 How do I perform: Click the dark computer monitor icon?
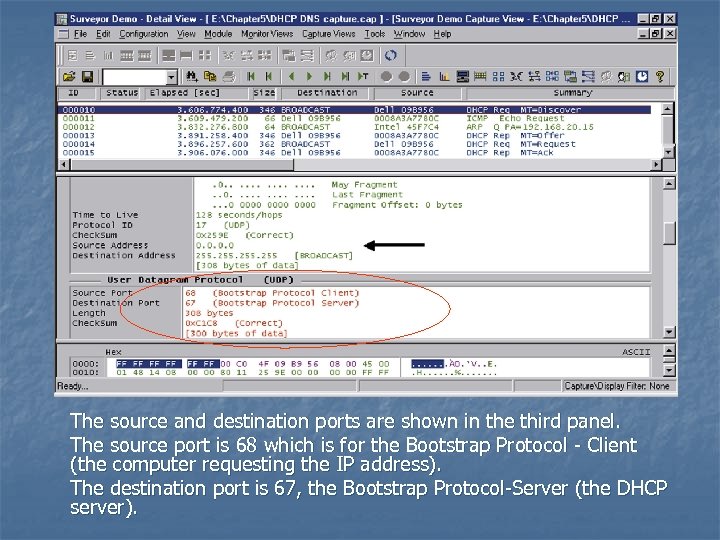[462, 76]
